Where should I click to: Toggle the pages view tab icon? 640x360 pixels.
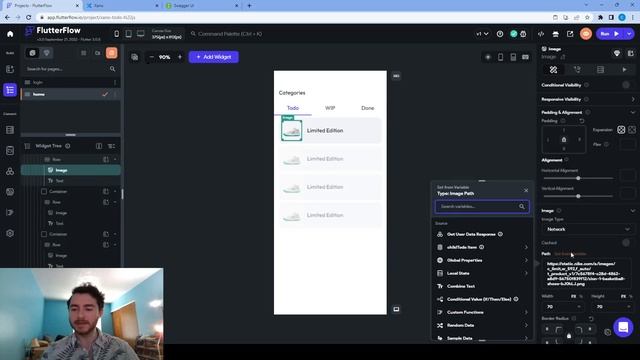(x=33, y=53)
